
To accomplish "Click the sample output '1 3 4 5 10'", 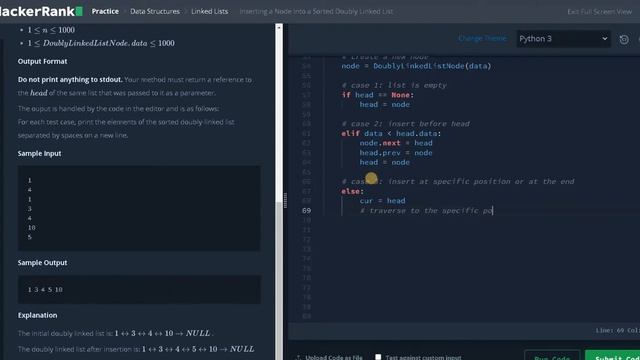I will click(45, 289).
